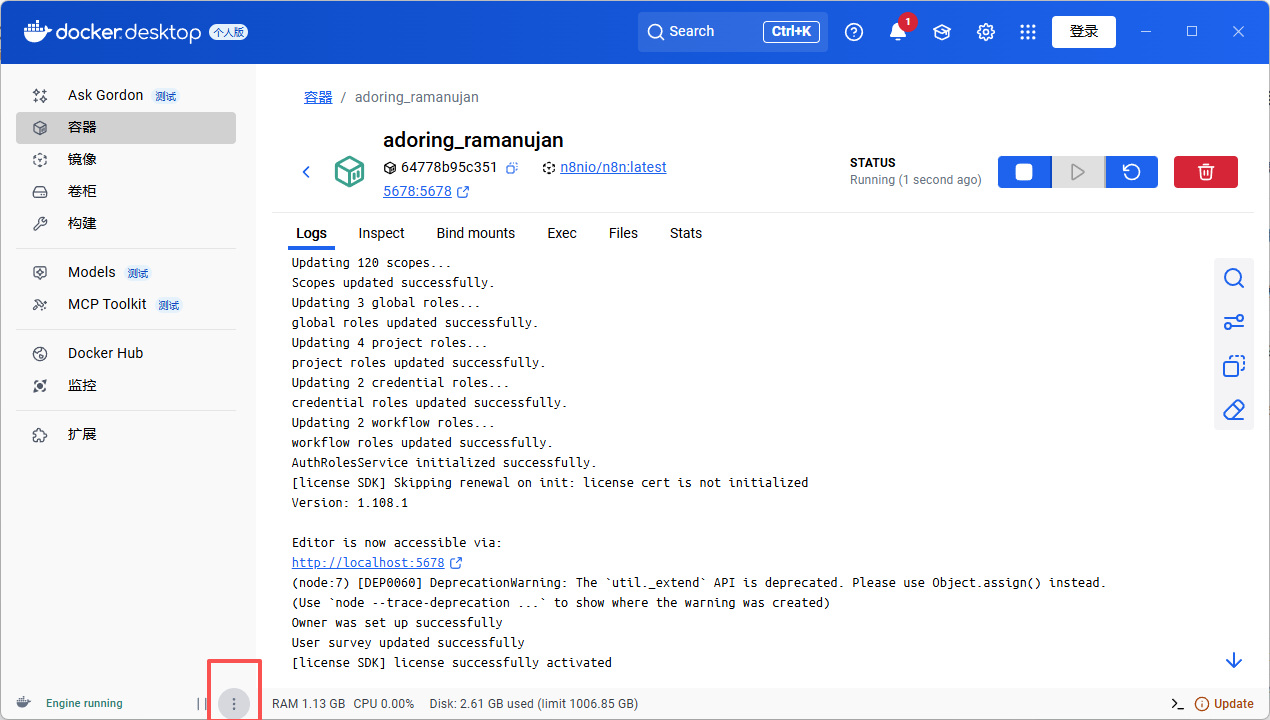Restart the adoring_ramanujan container

[1131, 172]
